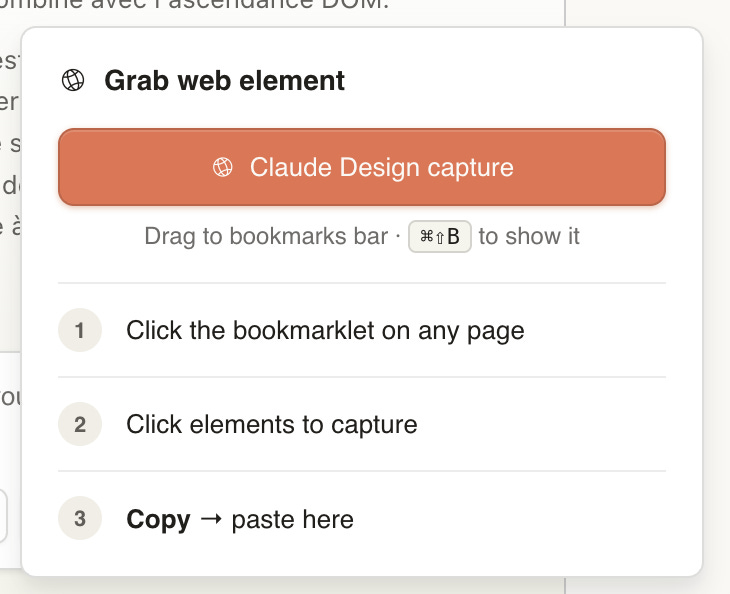Image resolution: width=730 pixels, height=594 pixels.
Task: Click the arrow icon in step 3
Action: 211,519
